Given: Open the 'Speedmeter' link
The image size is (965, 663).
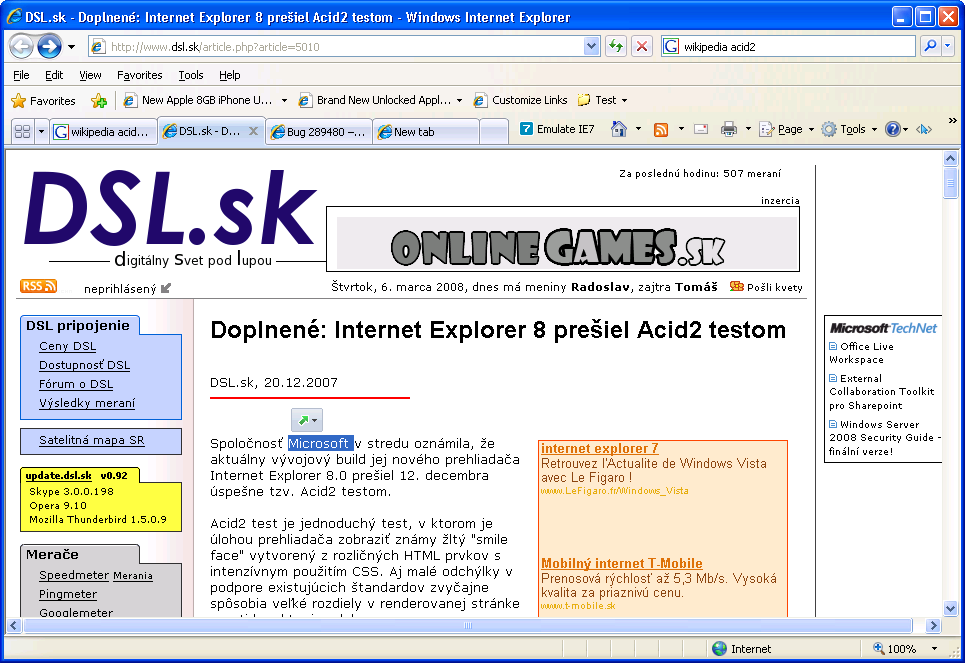Looking at the screenshot, I should click(74, 575).
